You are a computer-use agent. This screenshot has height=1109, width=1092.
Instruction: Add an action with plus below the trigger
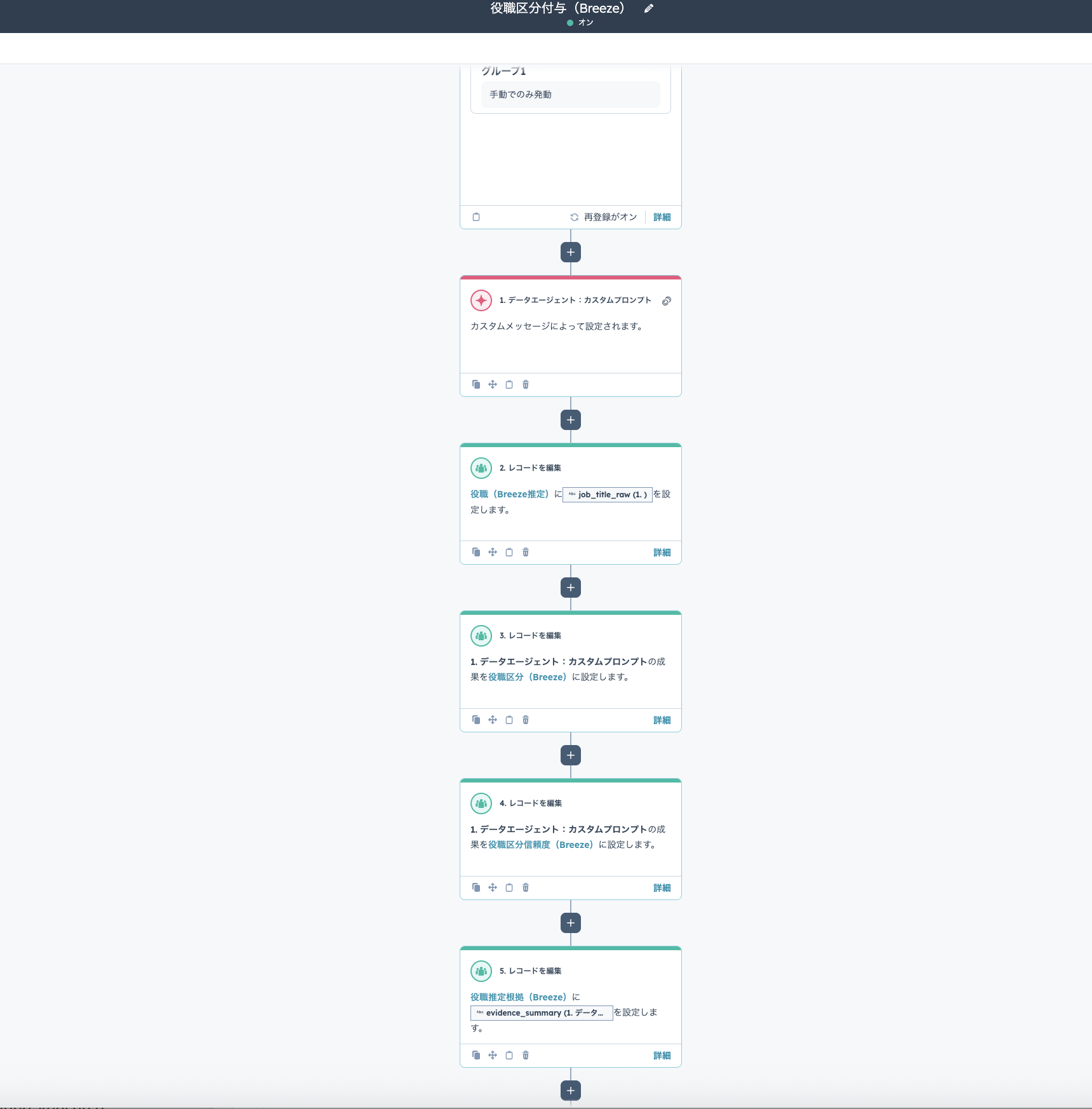click(x=571, y=253)
